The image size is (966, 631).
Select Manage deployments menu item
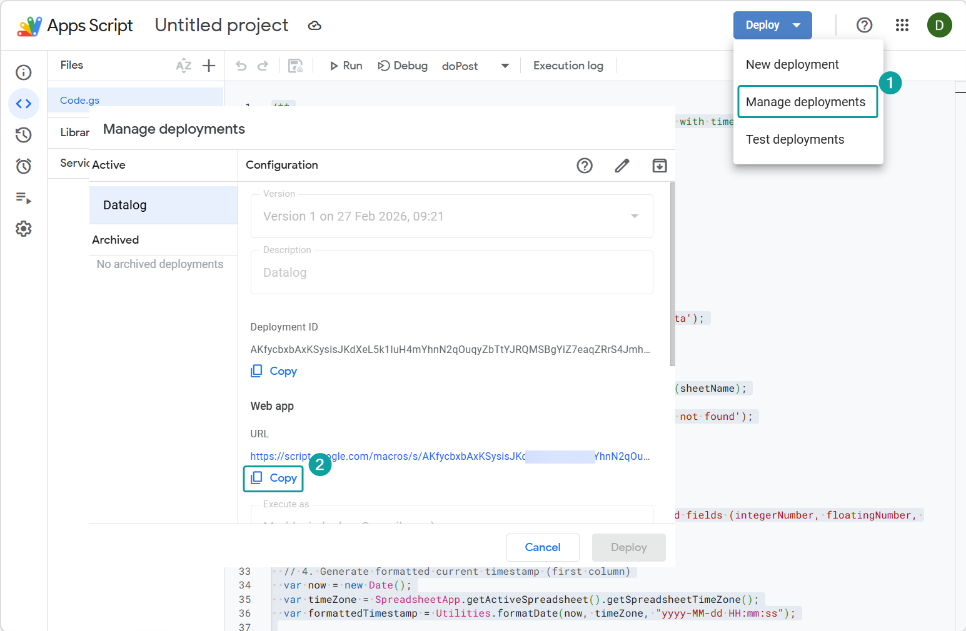tap(805, 102)
